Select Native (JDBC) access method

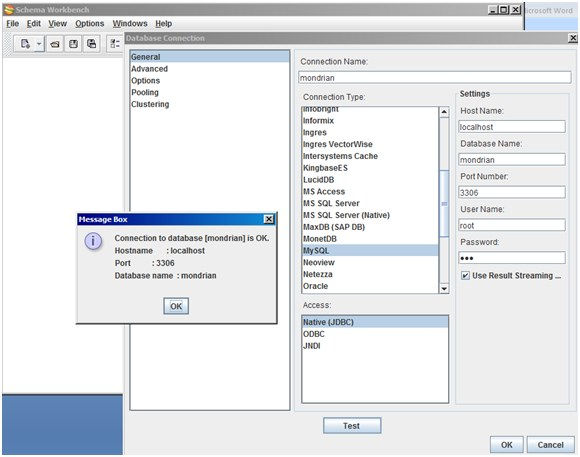click(x=375, y=322)
